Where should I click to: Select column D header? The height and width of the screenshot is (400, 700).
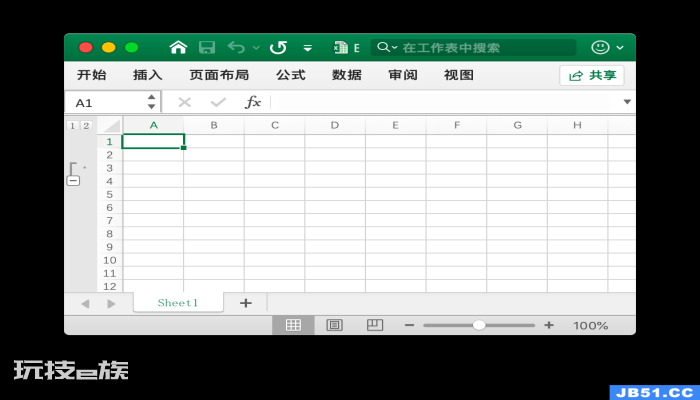tap(335, 125)
